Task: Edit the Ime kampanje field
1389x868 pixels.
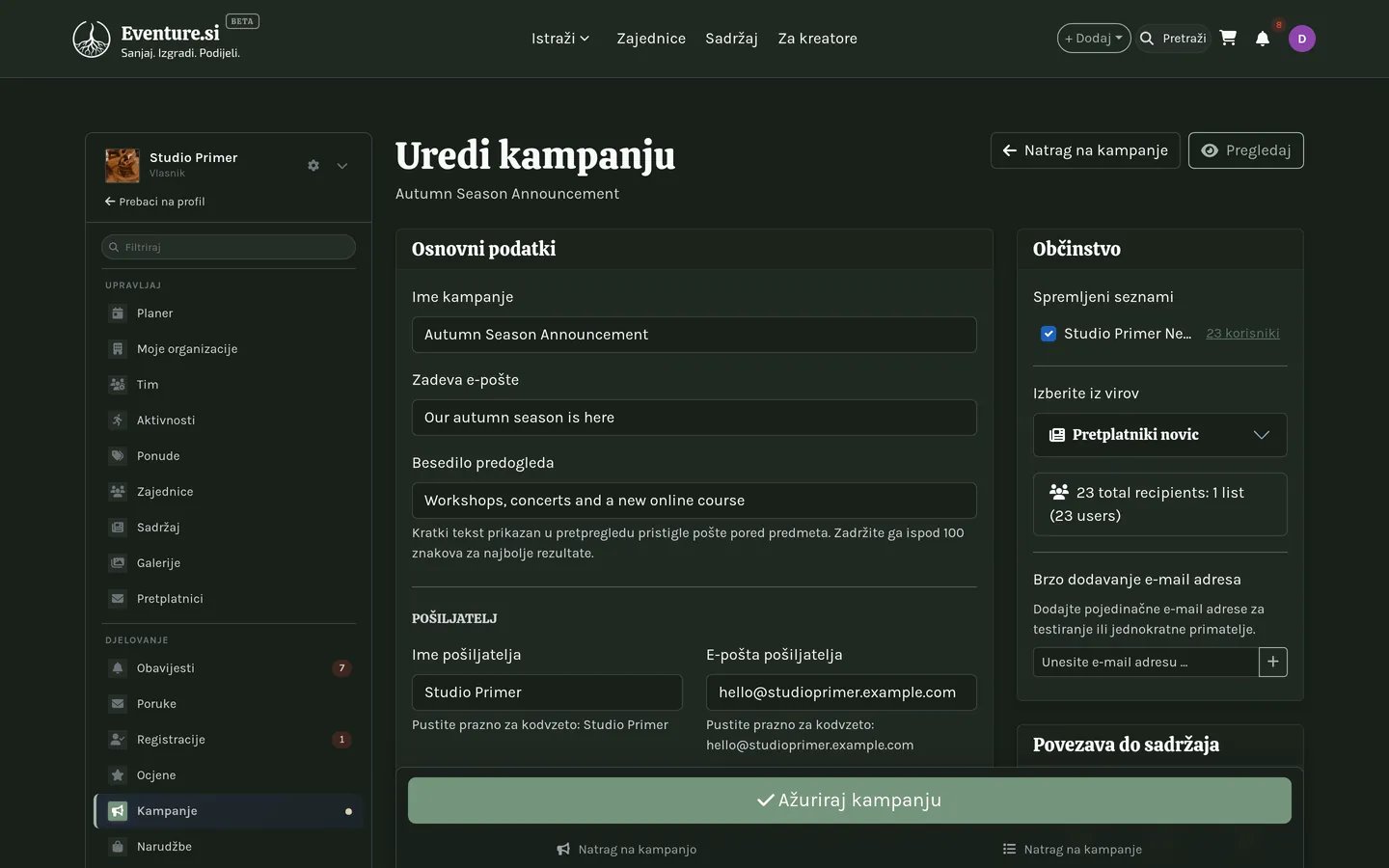Action: (x=694, y=335)
